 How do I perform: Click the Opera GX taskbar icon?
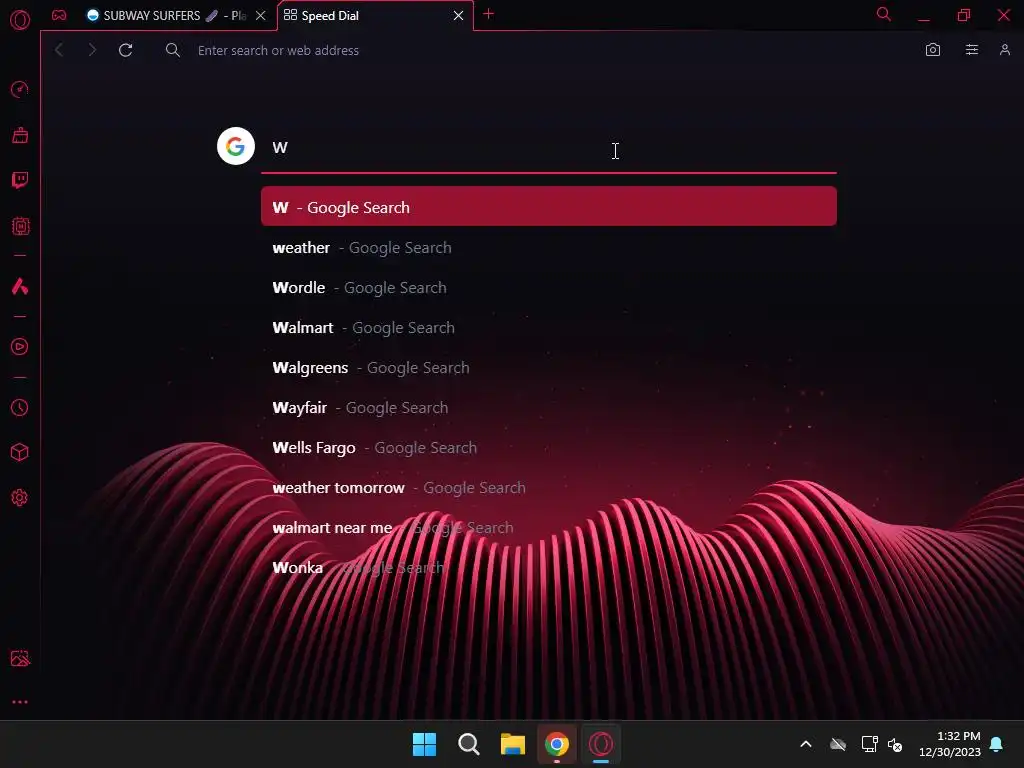(601, 744)
